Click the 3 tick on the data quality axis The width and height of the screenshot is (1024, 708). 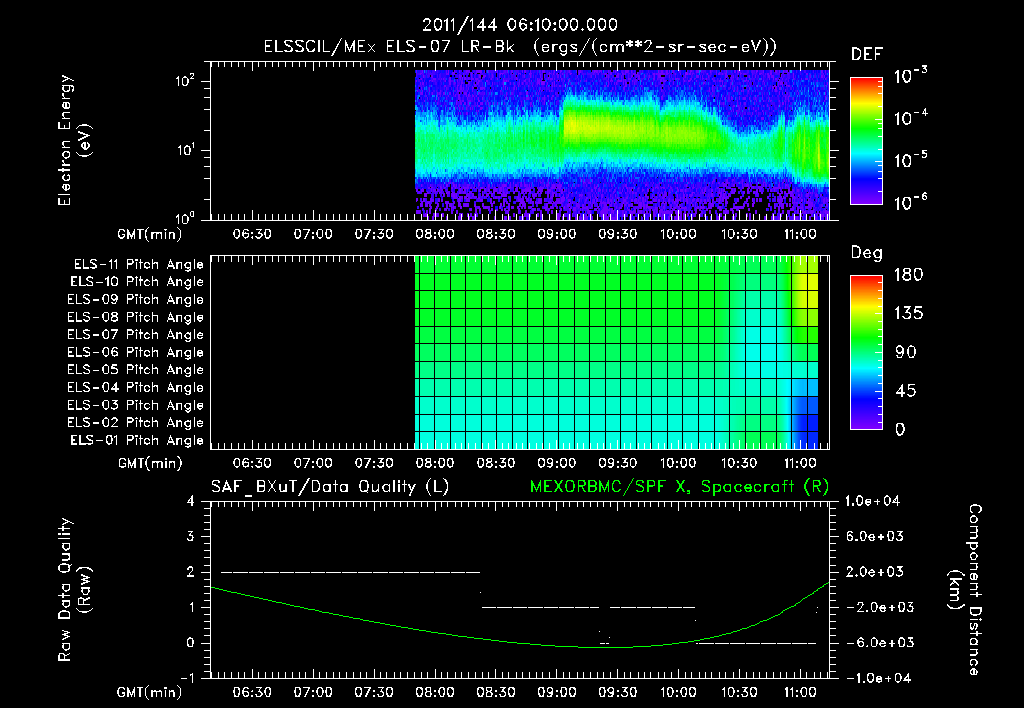pos(191,536)
